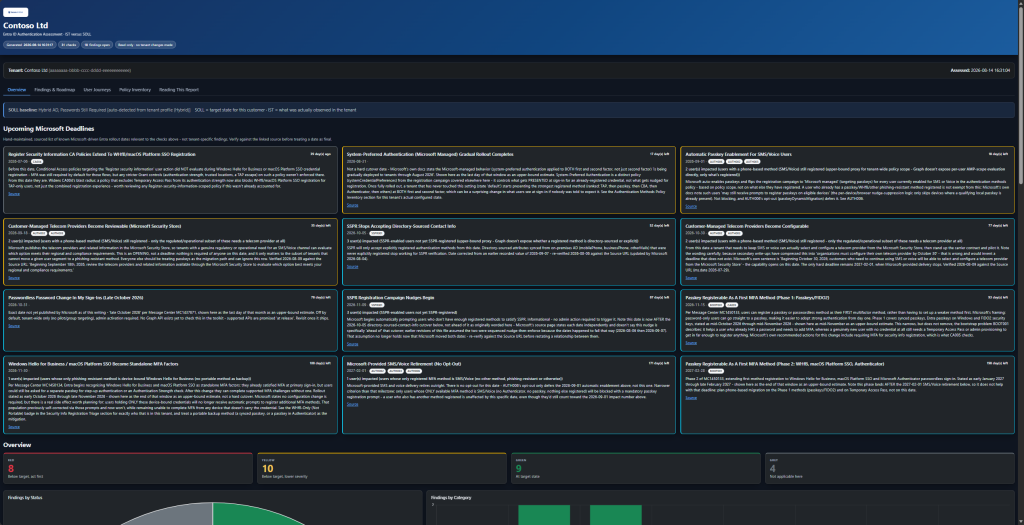The width and height of the screenshot is (1024, 525).
Task: Open Source link in Passkey Registerable Phase 1 card
Action: tap(691, 343)
